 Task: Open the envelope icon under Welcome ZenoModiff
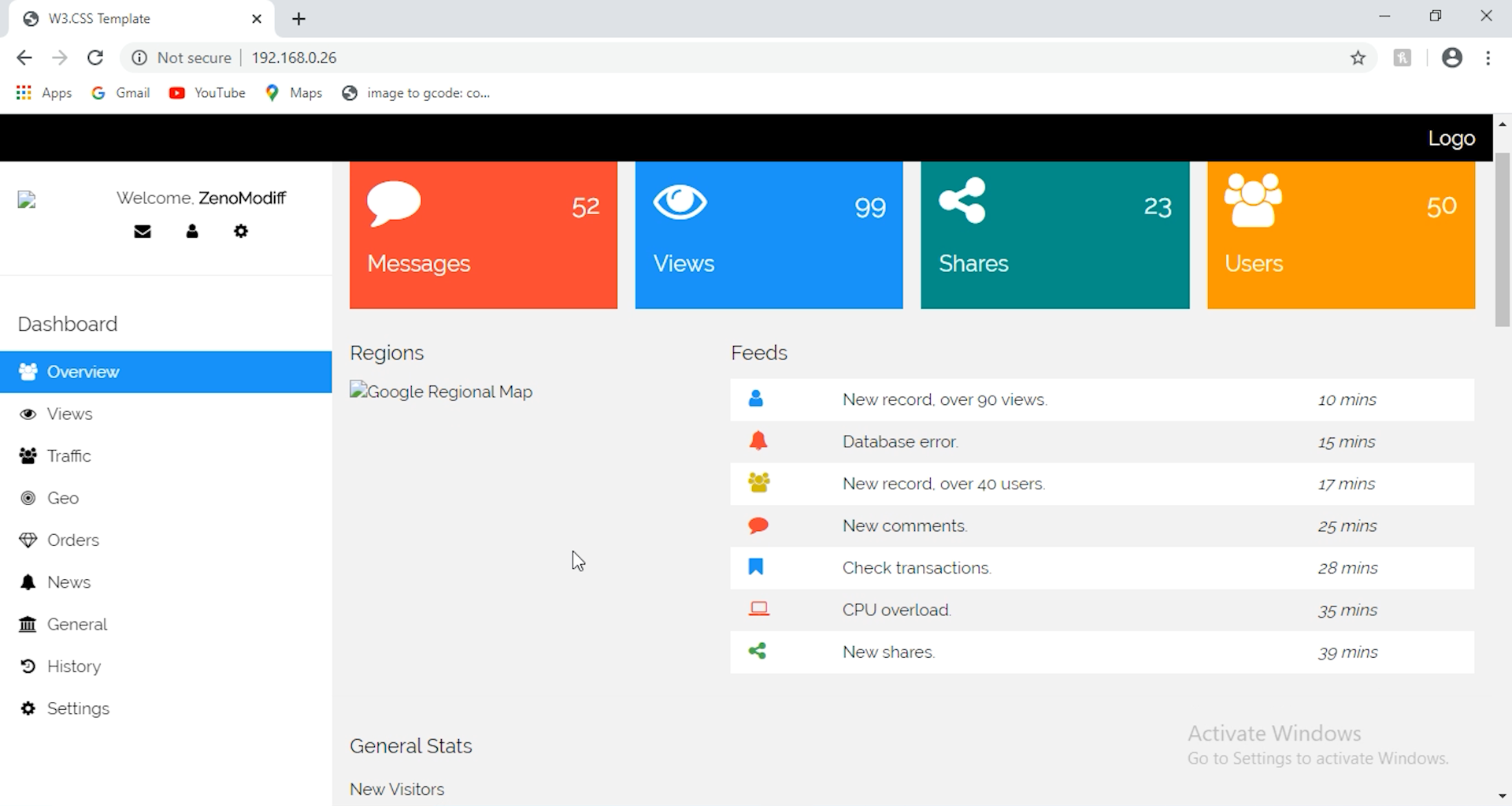coord(143,231)
